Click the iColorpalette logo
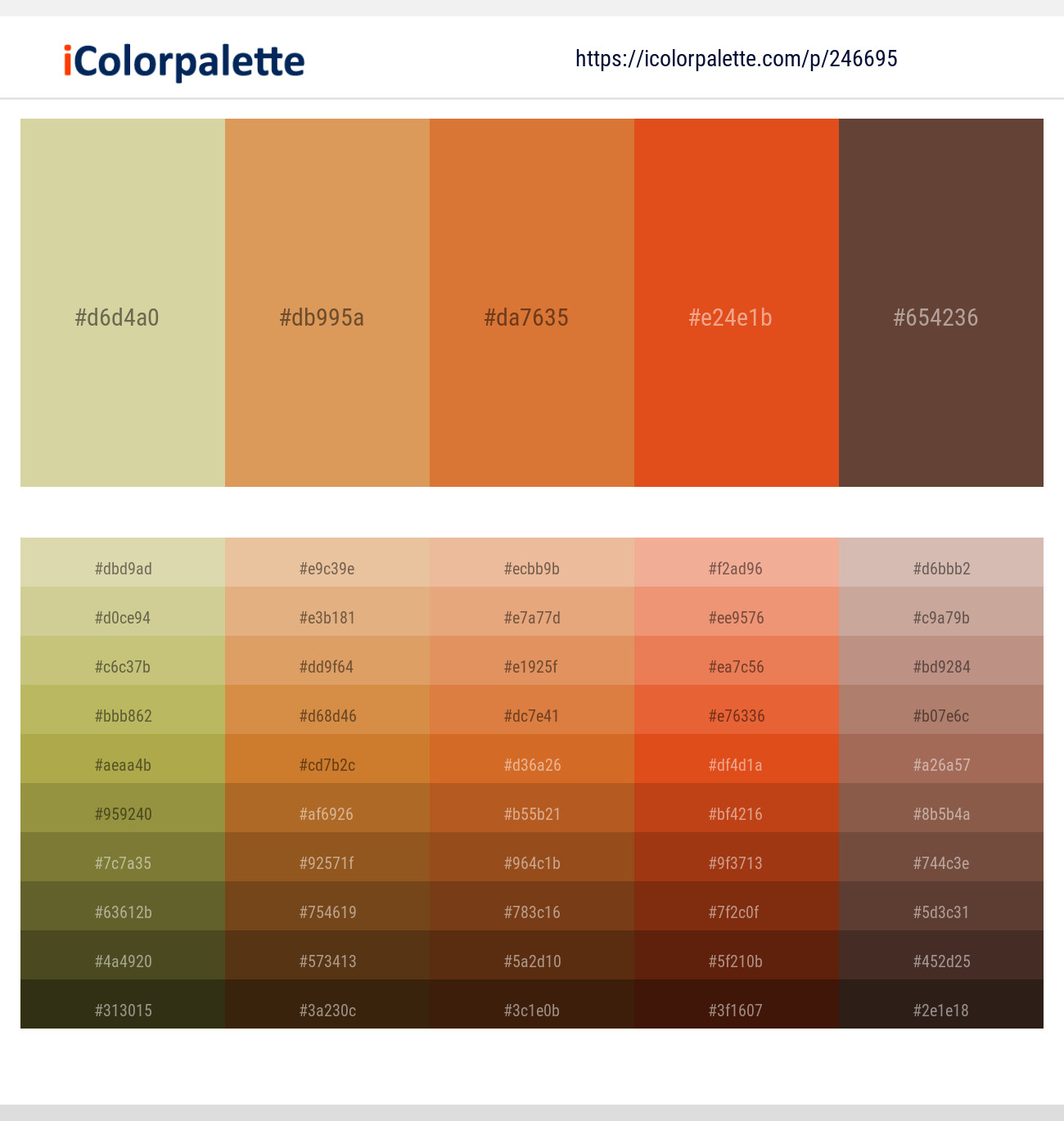Image resolution: width=1064 pixels, height=1121 pixels. pyautogui.click(x=180, y=59)
